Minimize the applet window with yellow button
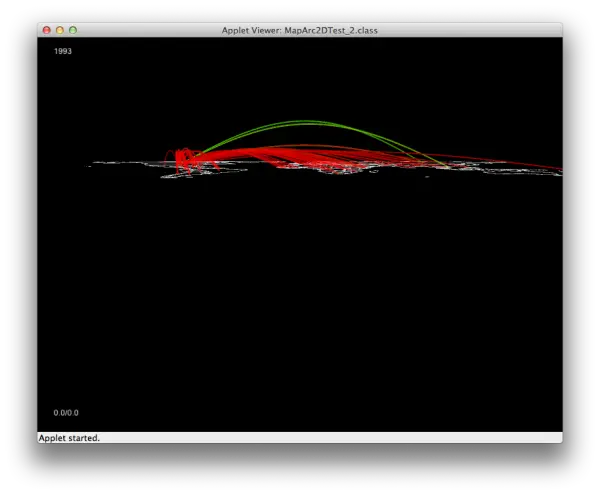The image size is (600, 495). click(60, 30)
